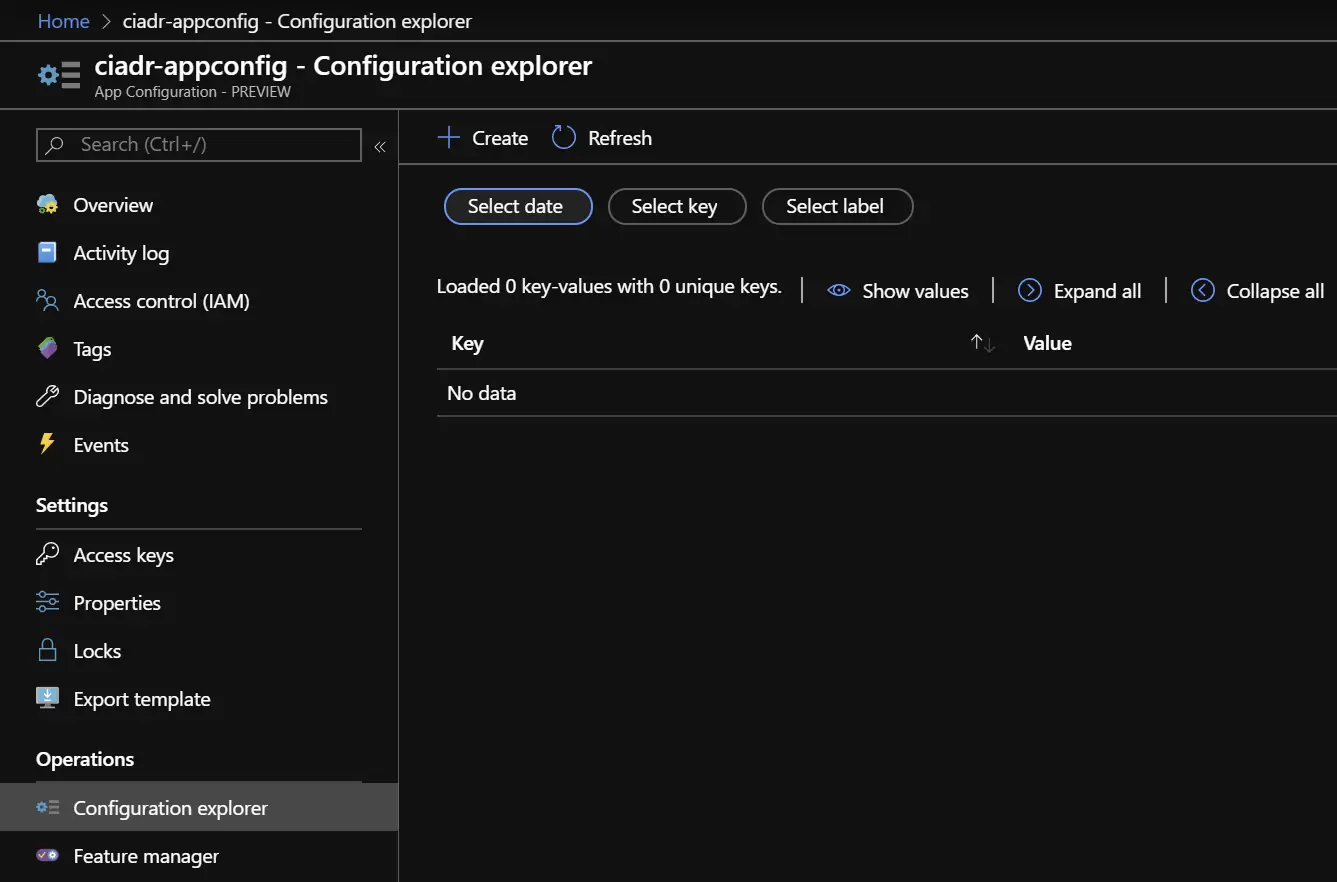Click the Overview cloud icon
The width and height of the screenshot is (1337, 882).
[47, 205]
